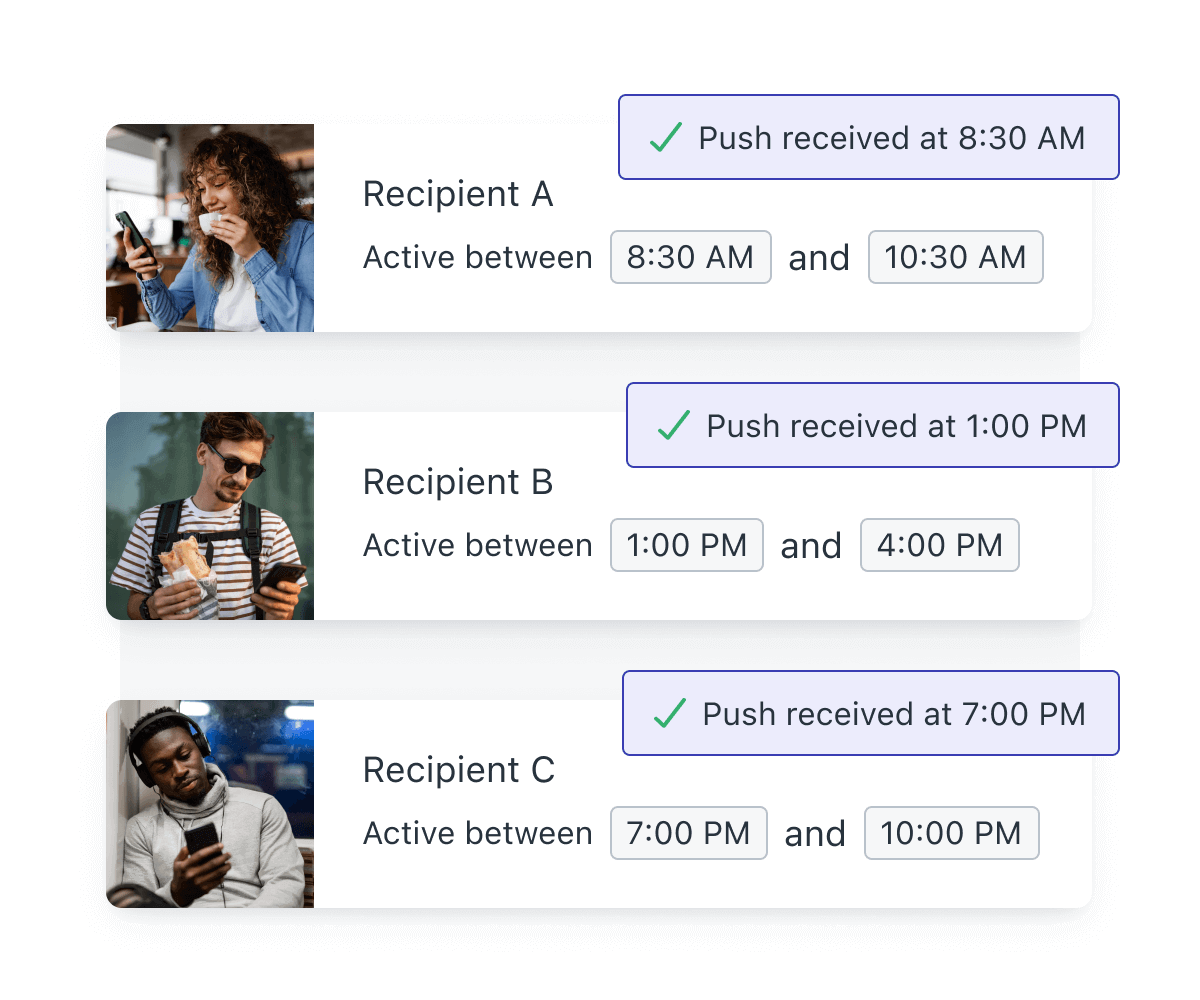The image size is (1200, 1000).
Task: Select the Recipient B name label
Action: [x=457, y=482]
